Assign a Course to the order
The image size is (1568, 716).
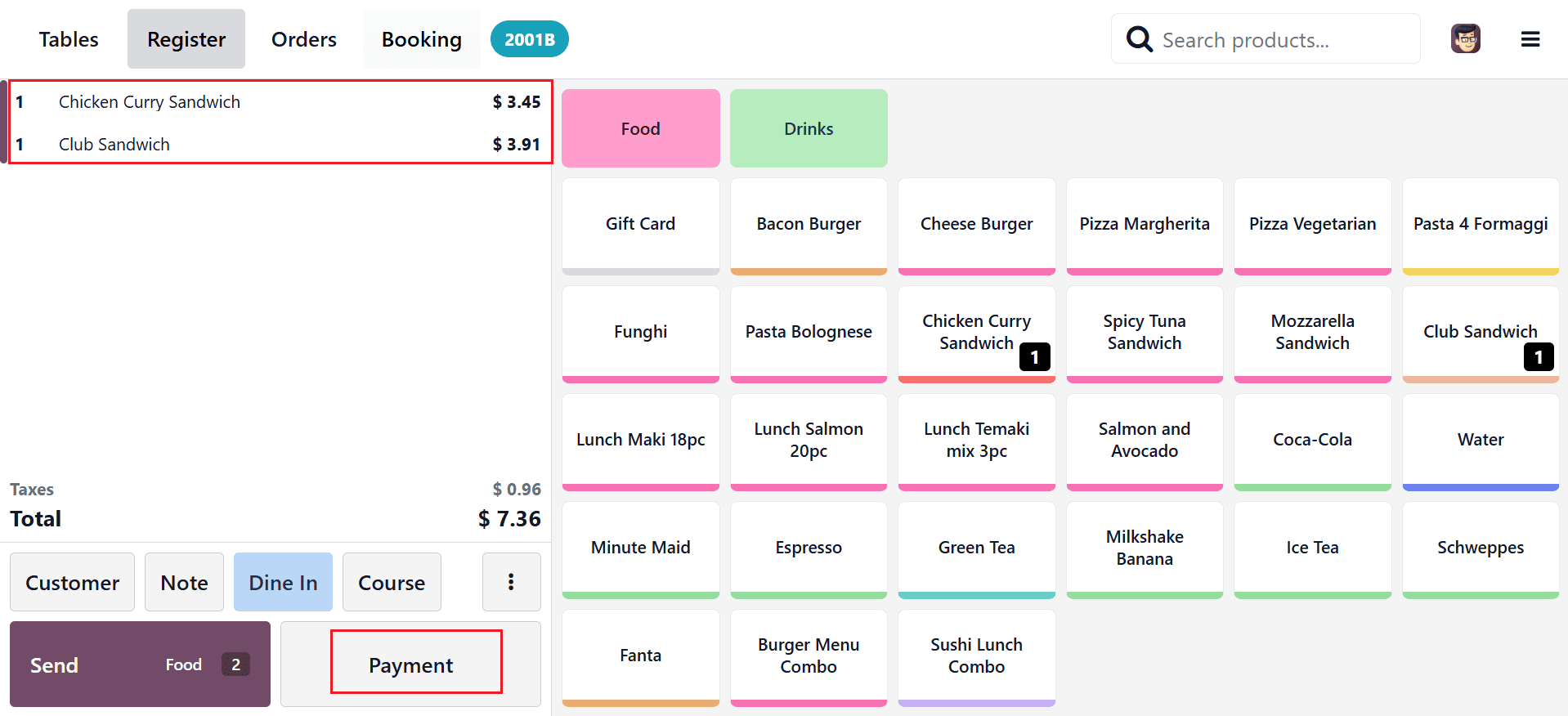pos(392,582)
